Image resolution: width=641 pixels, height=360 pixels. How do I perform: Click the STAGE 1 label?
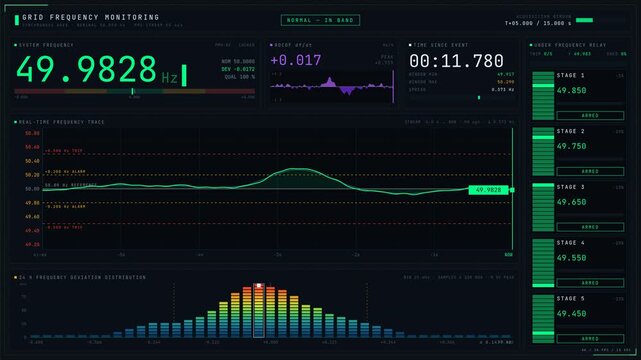coord(570,75)
